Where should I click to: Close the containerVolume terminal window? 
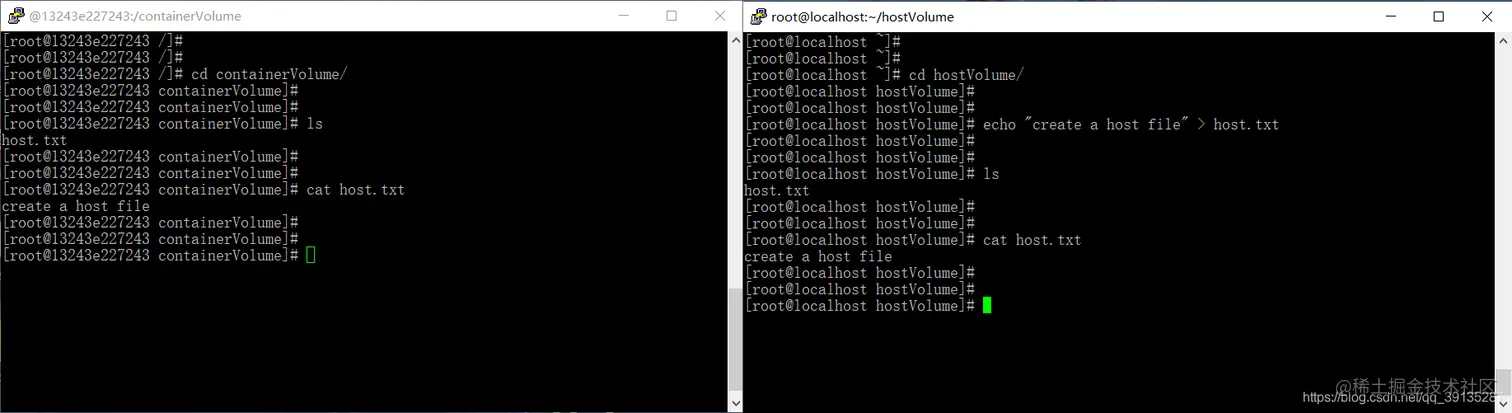tap(719, 16)
